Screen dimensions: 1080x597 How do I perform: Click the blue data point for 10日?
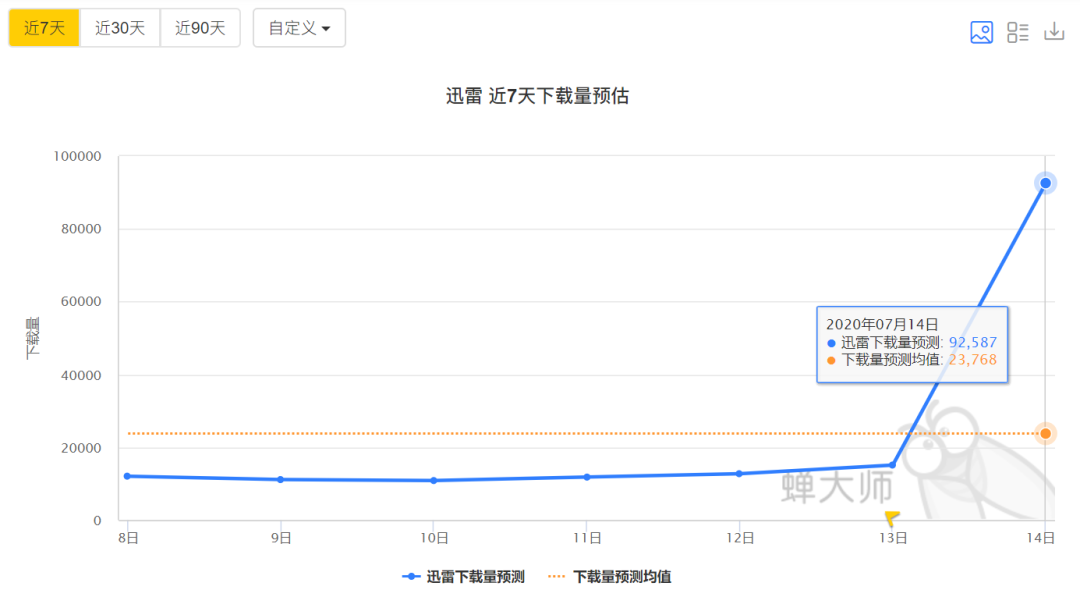433,481
